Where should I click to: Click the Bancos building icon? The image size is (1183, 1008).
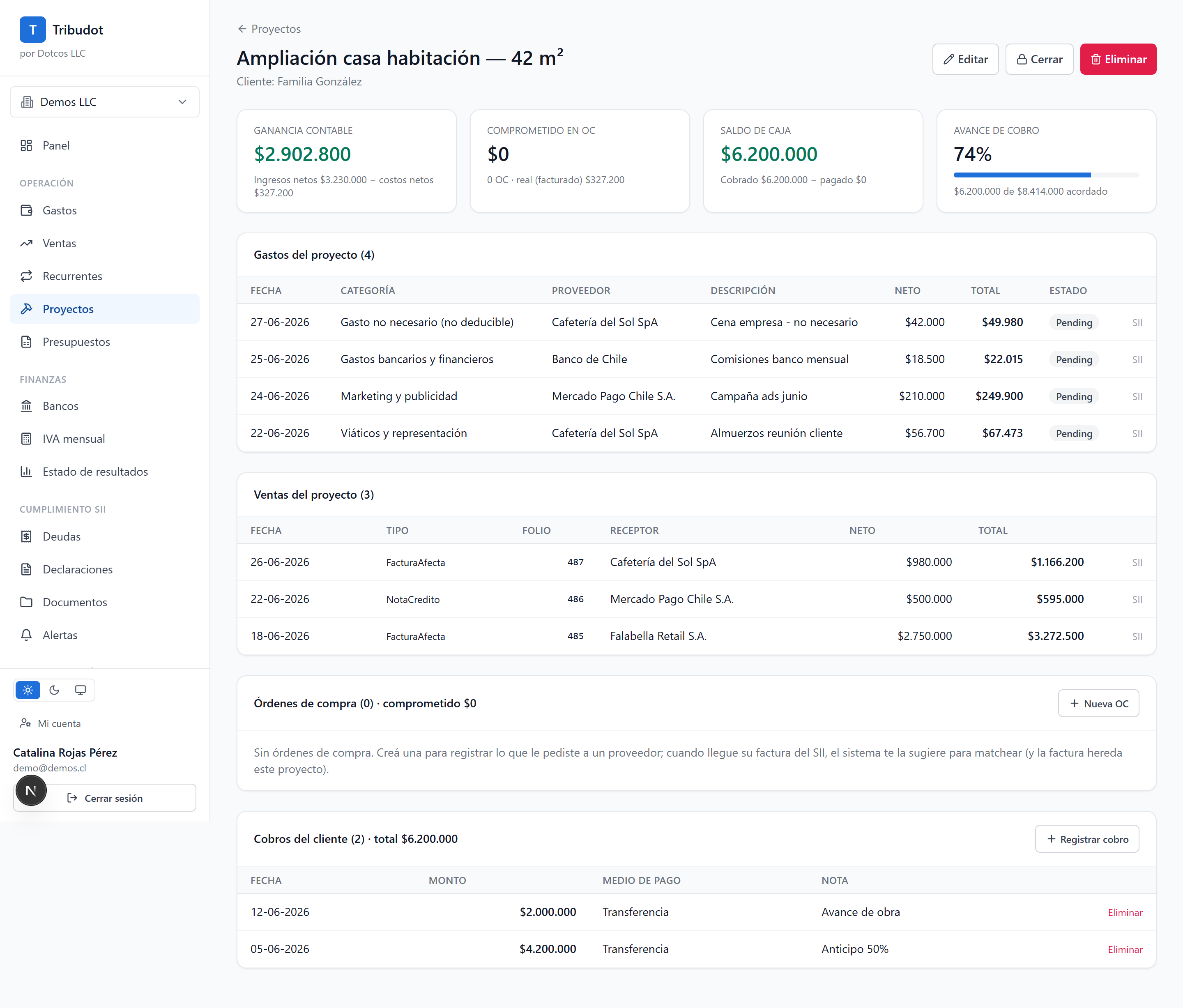tap(26, 406)
